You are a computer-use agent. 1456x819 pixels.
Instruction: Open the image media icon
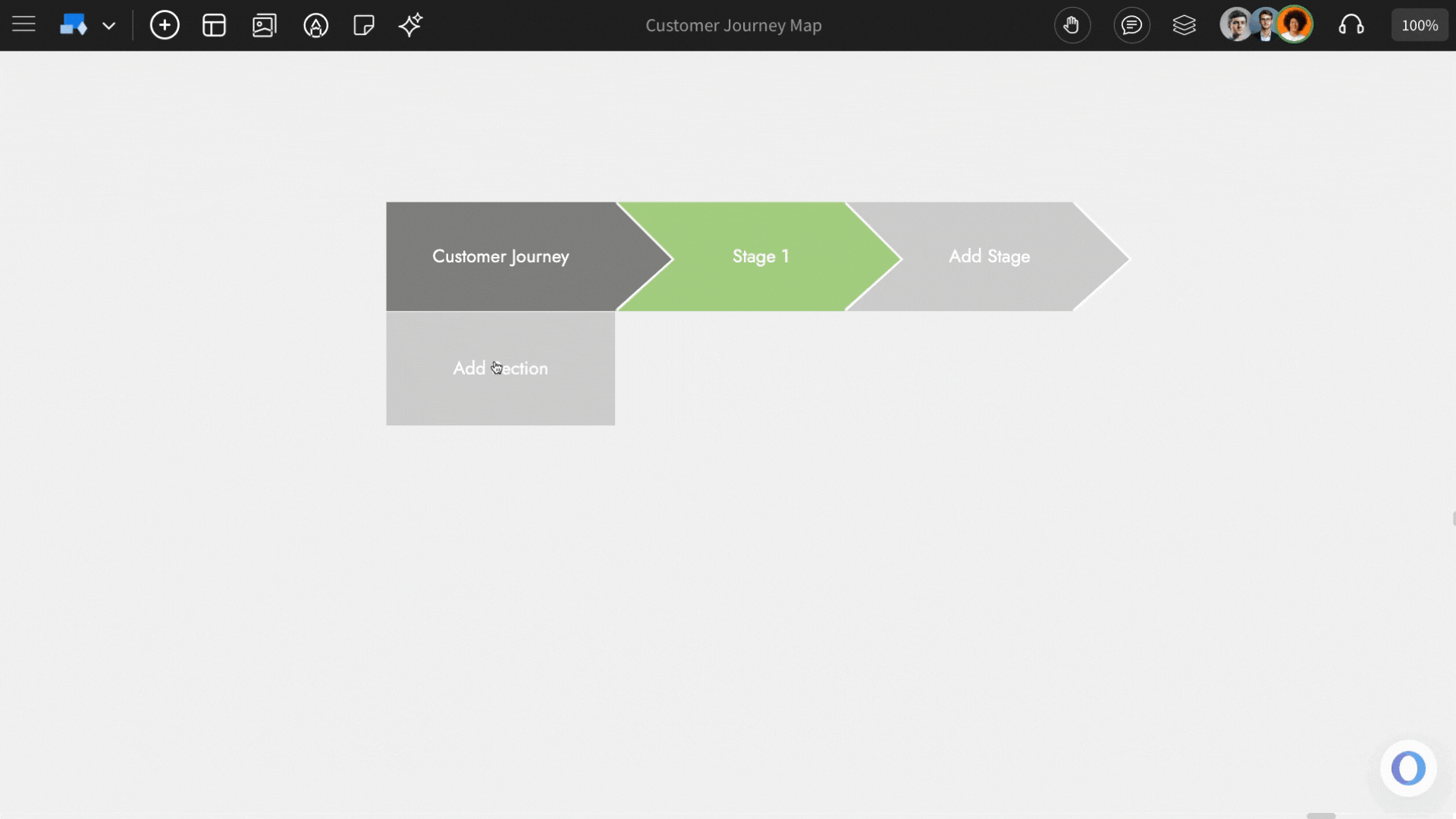coord(265,25)
